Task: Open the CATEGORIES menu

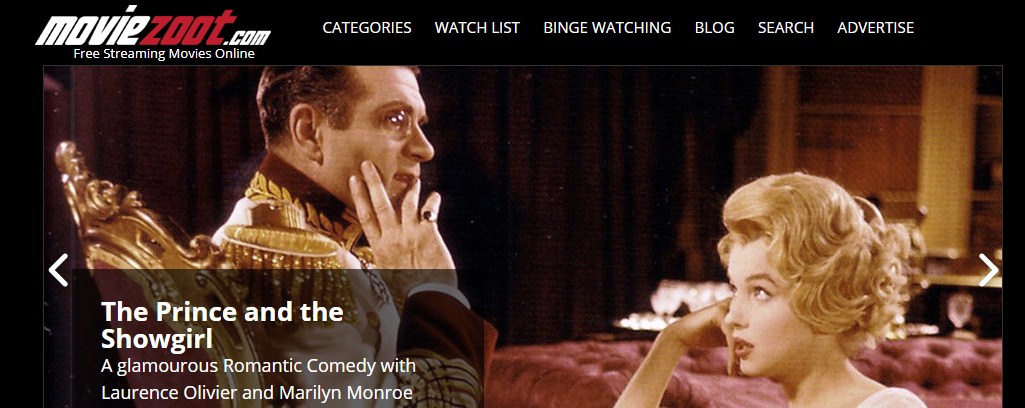Action: pyautogui.click(x=367, y=27)
